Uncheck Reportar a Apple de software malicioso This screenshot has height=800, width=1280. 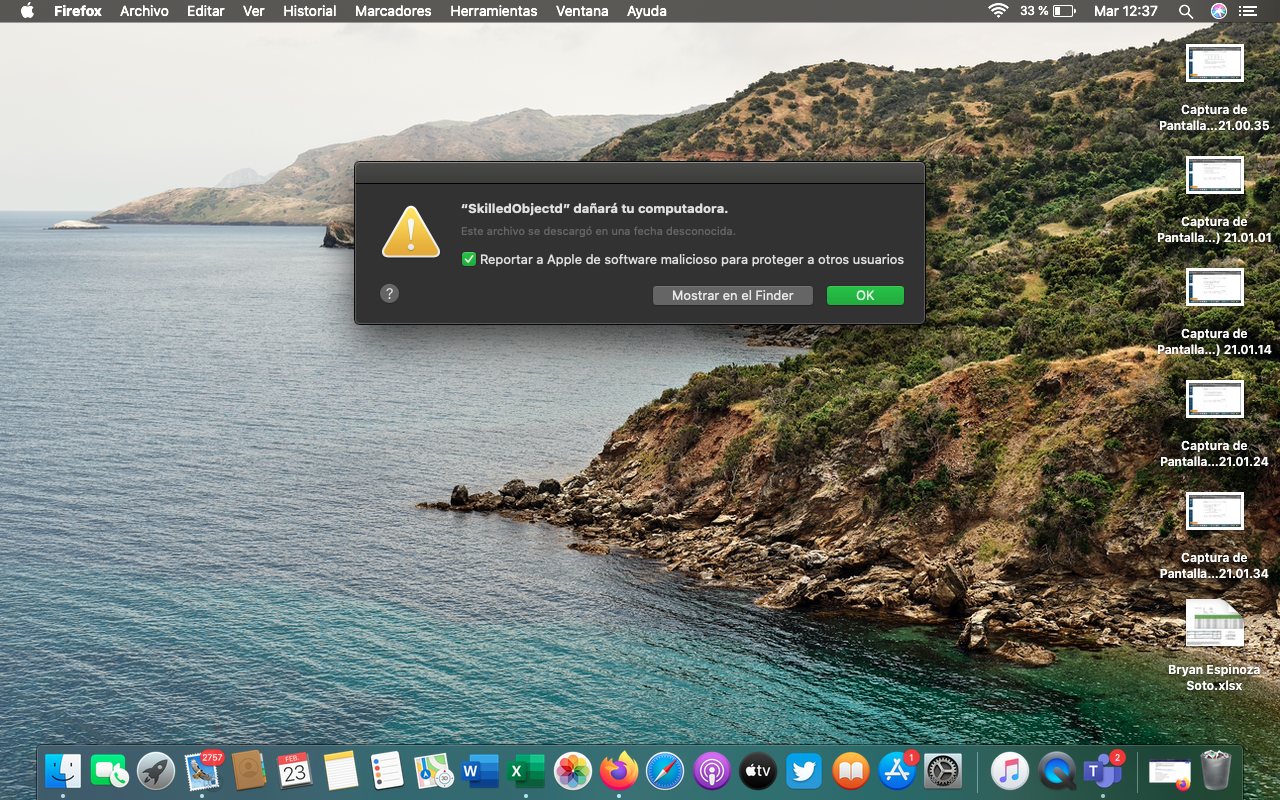click(x=469, y=260)
